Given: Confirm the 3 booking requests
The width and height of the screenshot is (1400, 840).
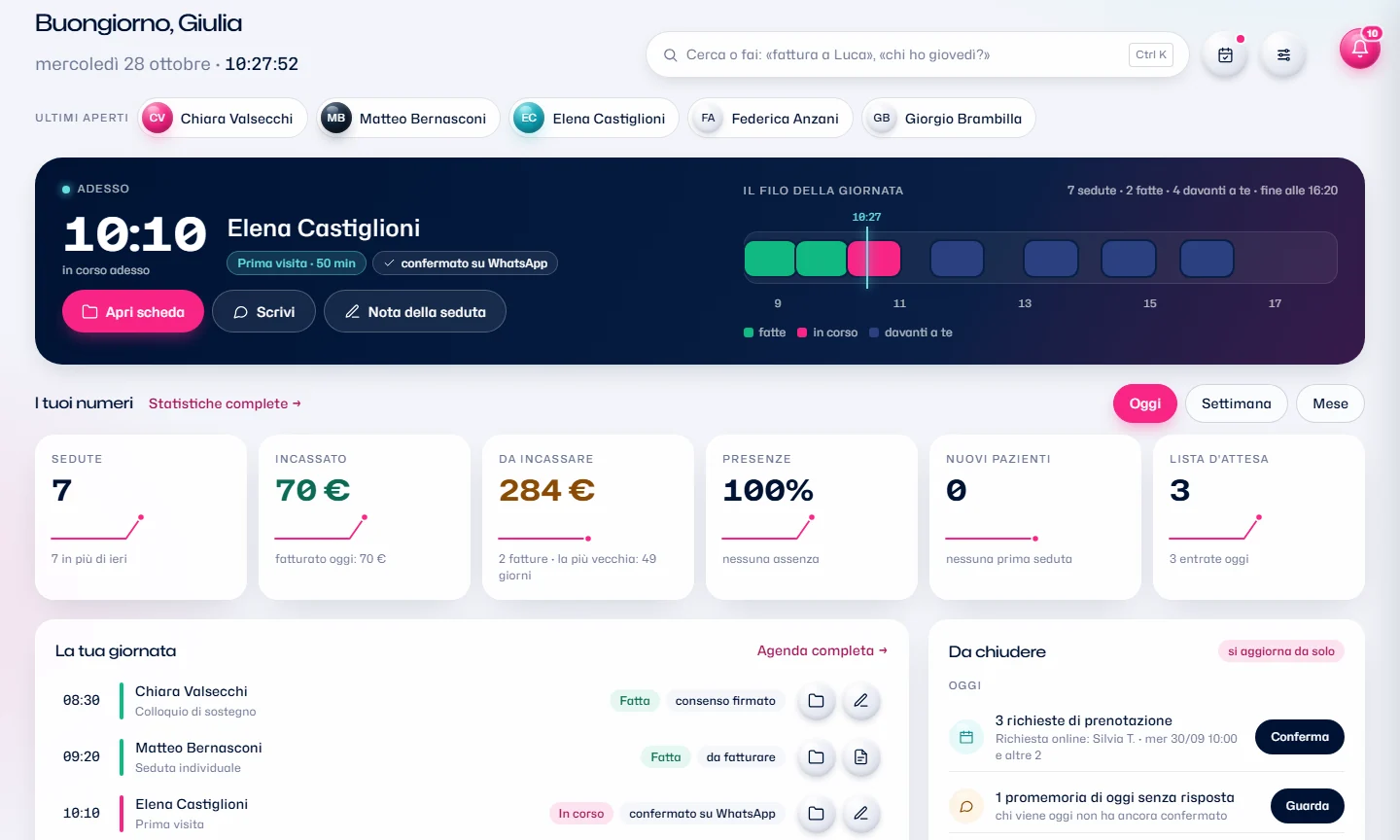Looking at the screenshot, I should (1300, 737).
